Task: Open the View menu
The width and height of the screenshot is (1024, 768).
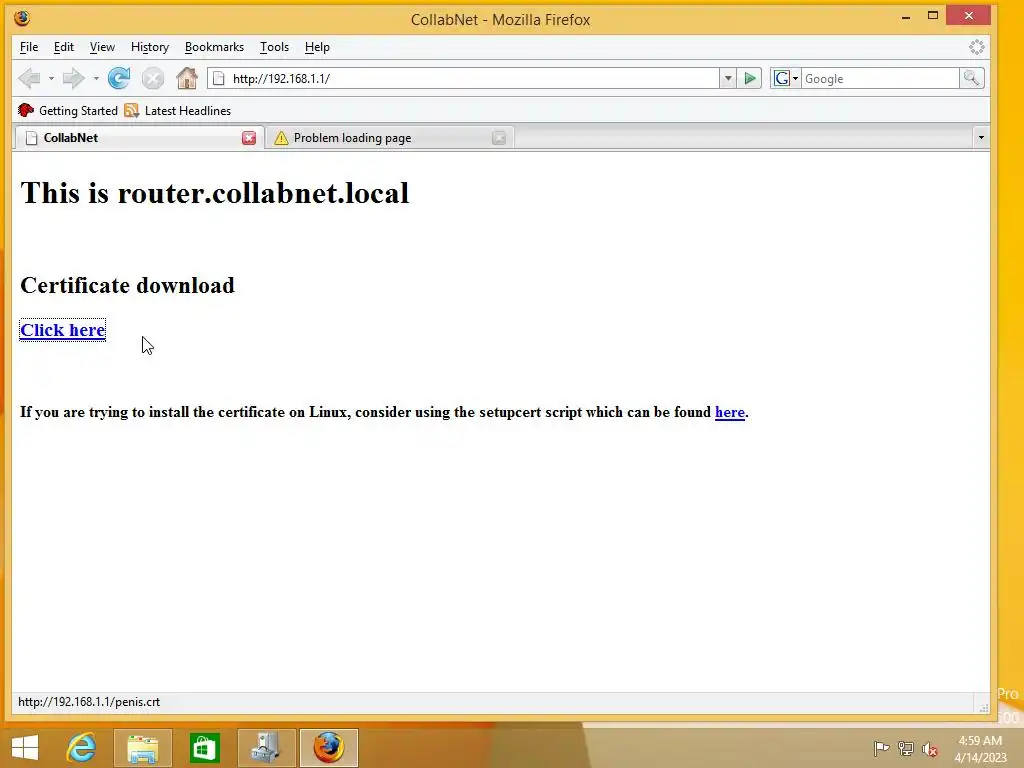Action: click(102, 47)
